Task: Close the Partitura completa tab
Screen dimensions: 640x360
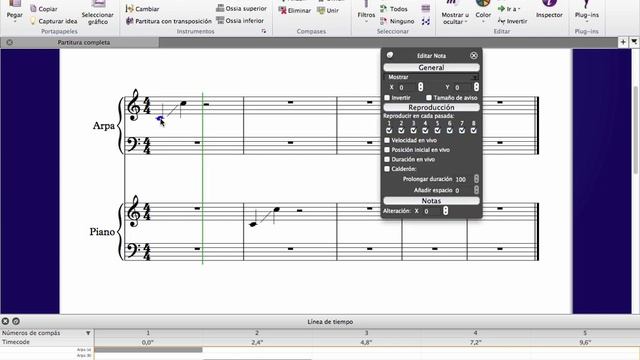Action: 9,42
